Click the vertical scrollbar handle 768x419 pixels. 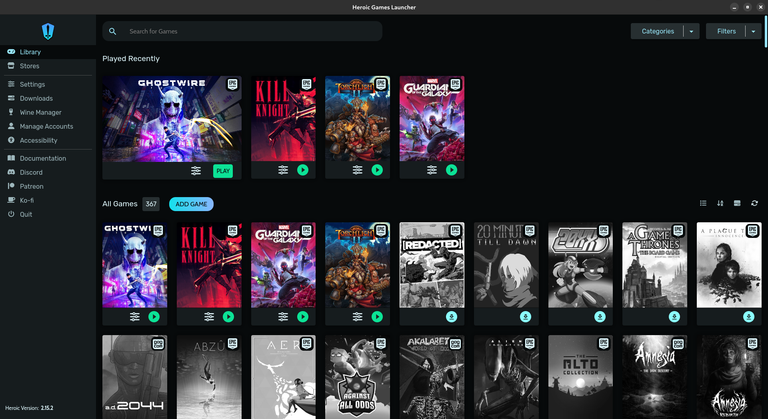[x=766, y=31]
